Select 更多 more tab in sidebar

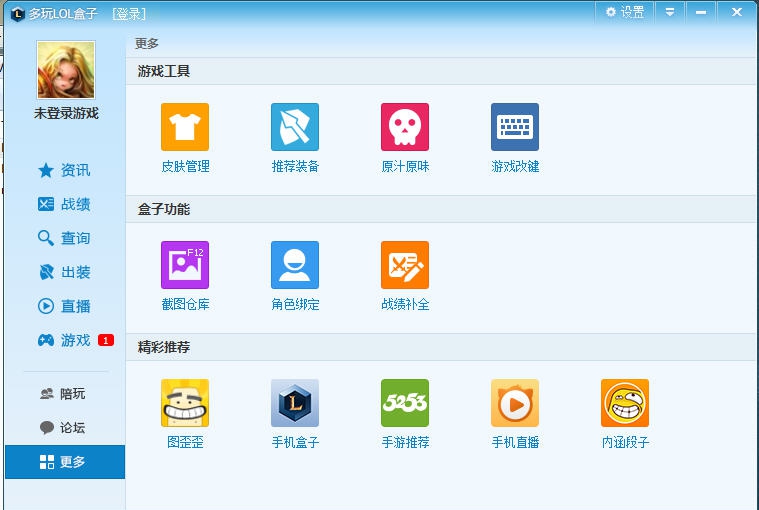pos(65,462)
